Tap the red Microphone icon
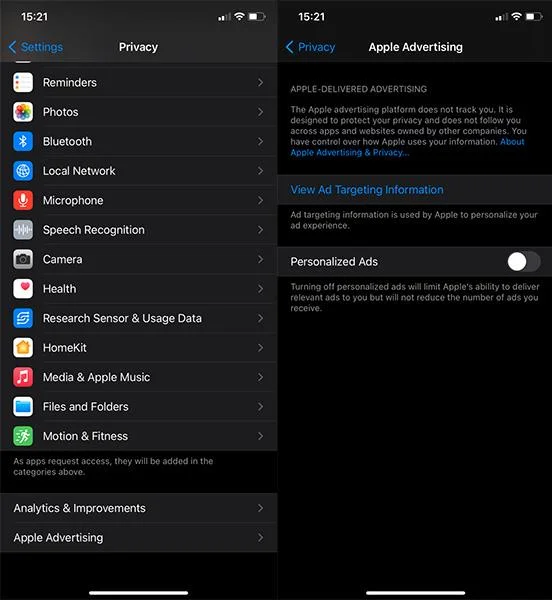The image size is (552, 600). (x=23, y=200)
